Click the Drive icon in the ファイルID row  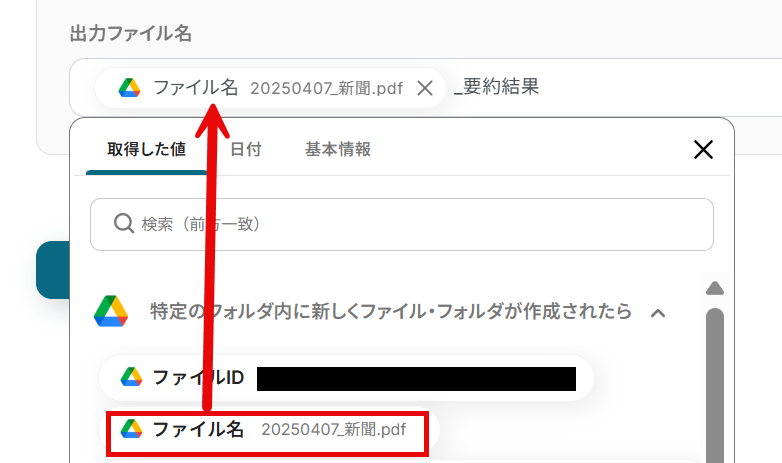132,377
